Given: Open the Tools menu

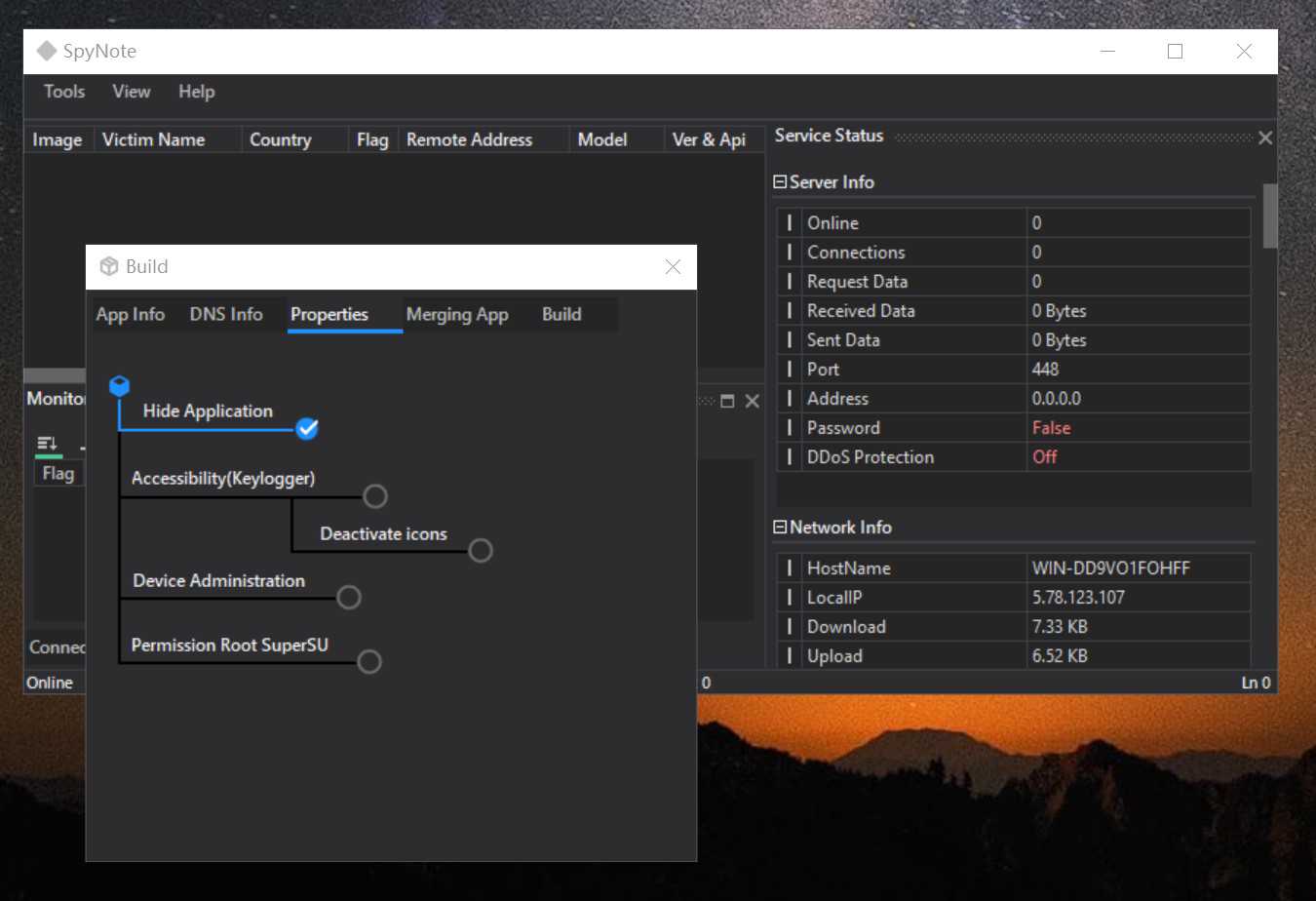Looking at the screenshot, I should 64,92.
